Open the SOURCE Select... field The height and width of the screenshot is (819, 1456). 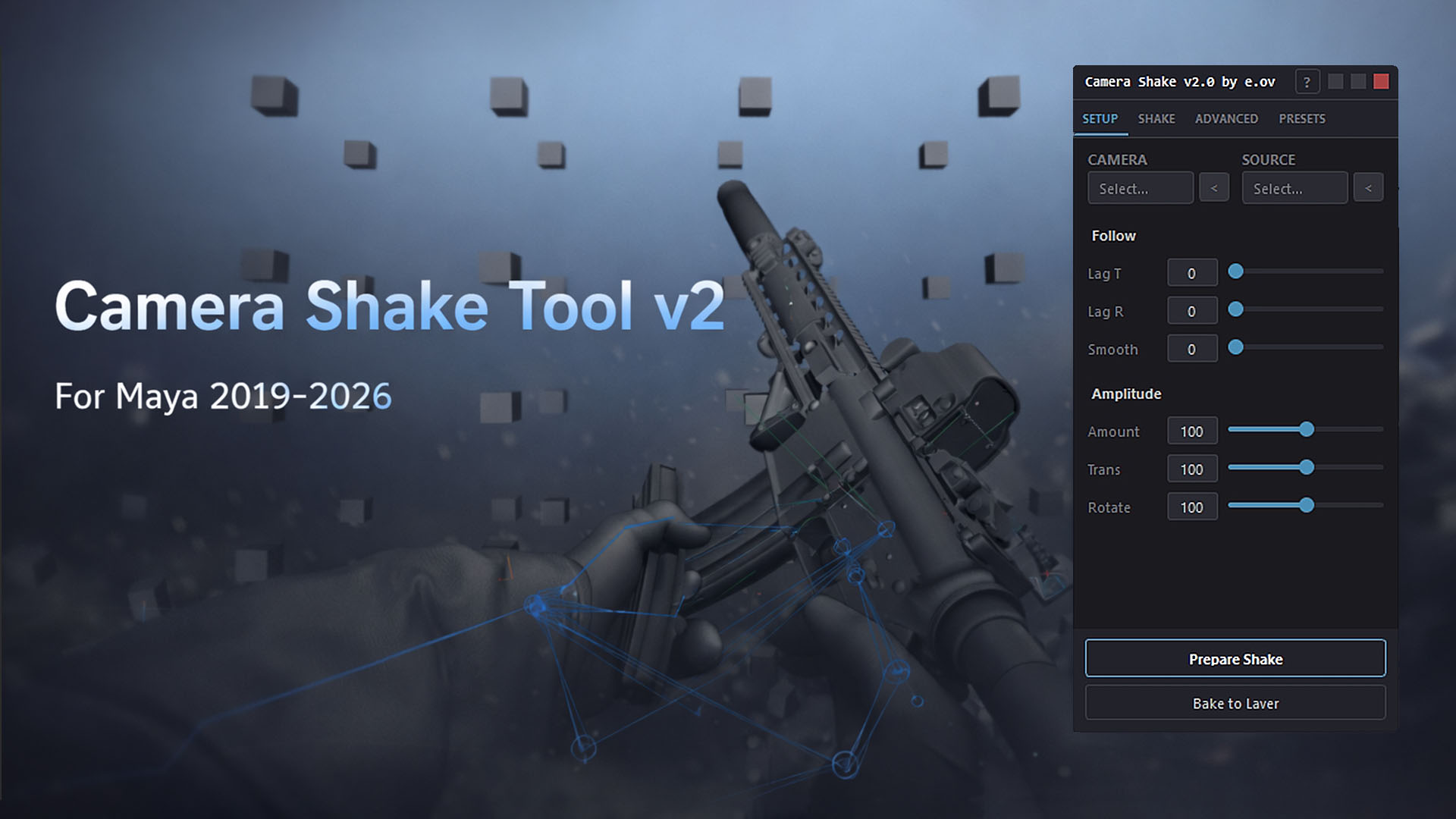pyautogui.click(x=1294, y=188)
